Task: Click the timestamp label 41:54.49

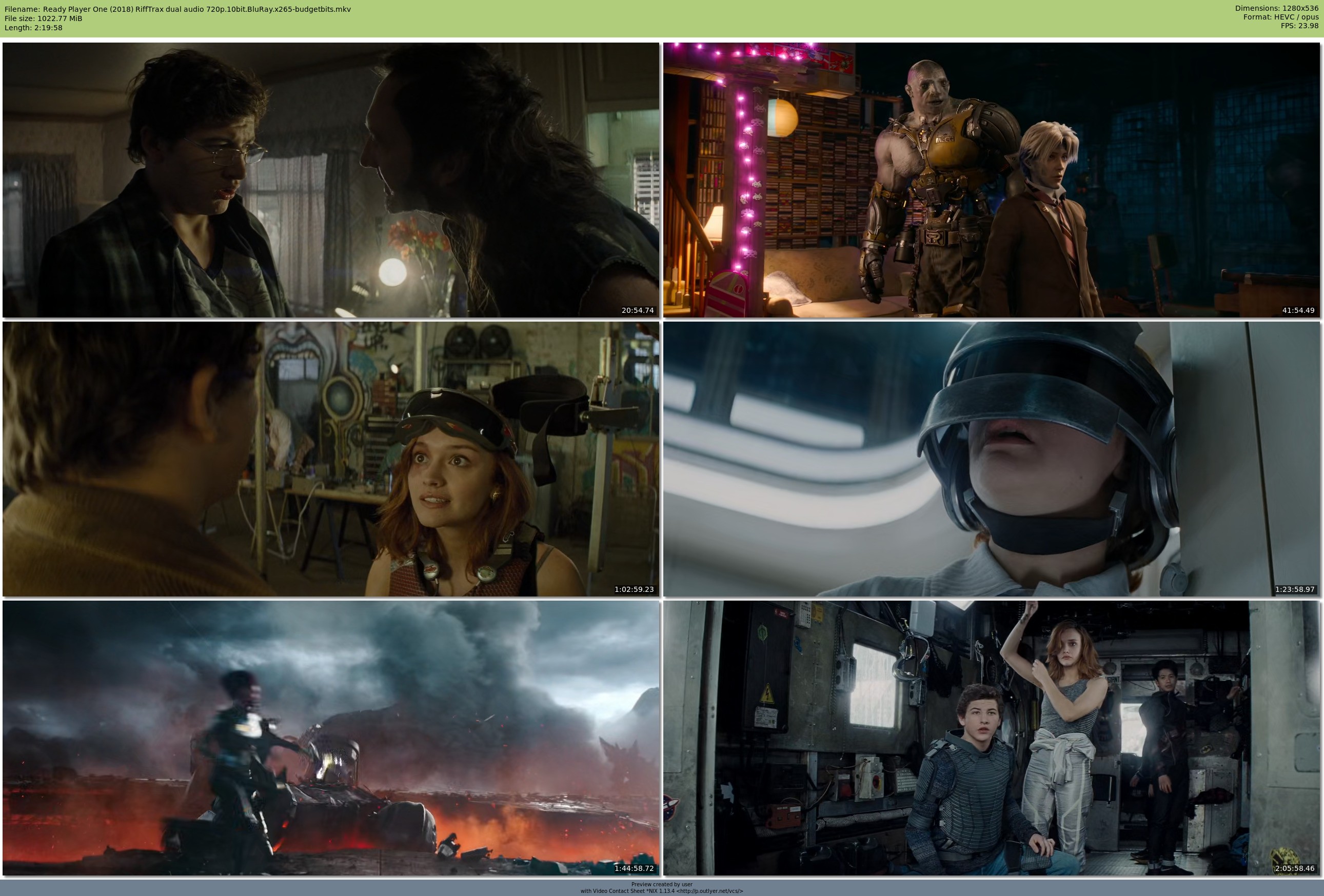Action: click(1298, 310)
